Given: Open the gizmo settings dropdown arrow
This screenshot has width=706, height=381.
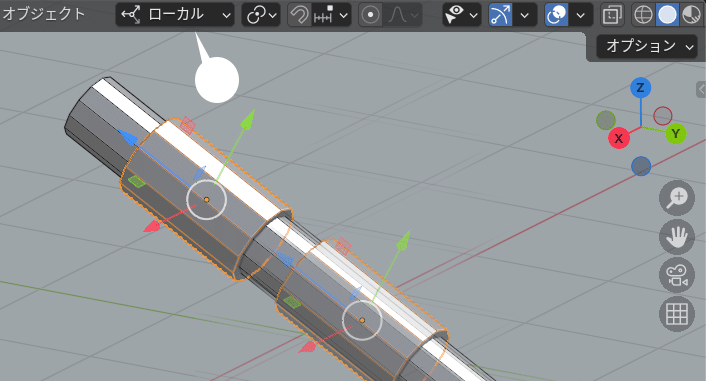Looking at the screenshot, I should pos(525,15).
